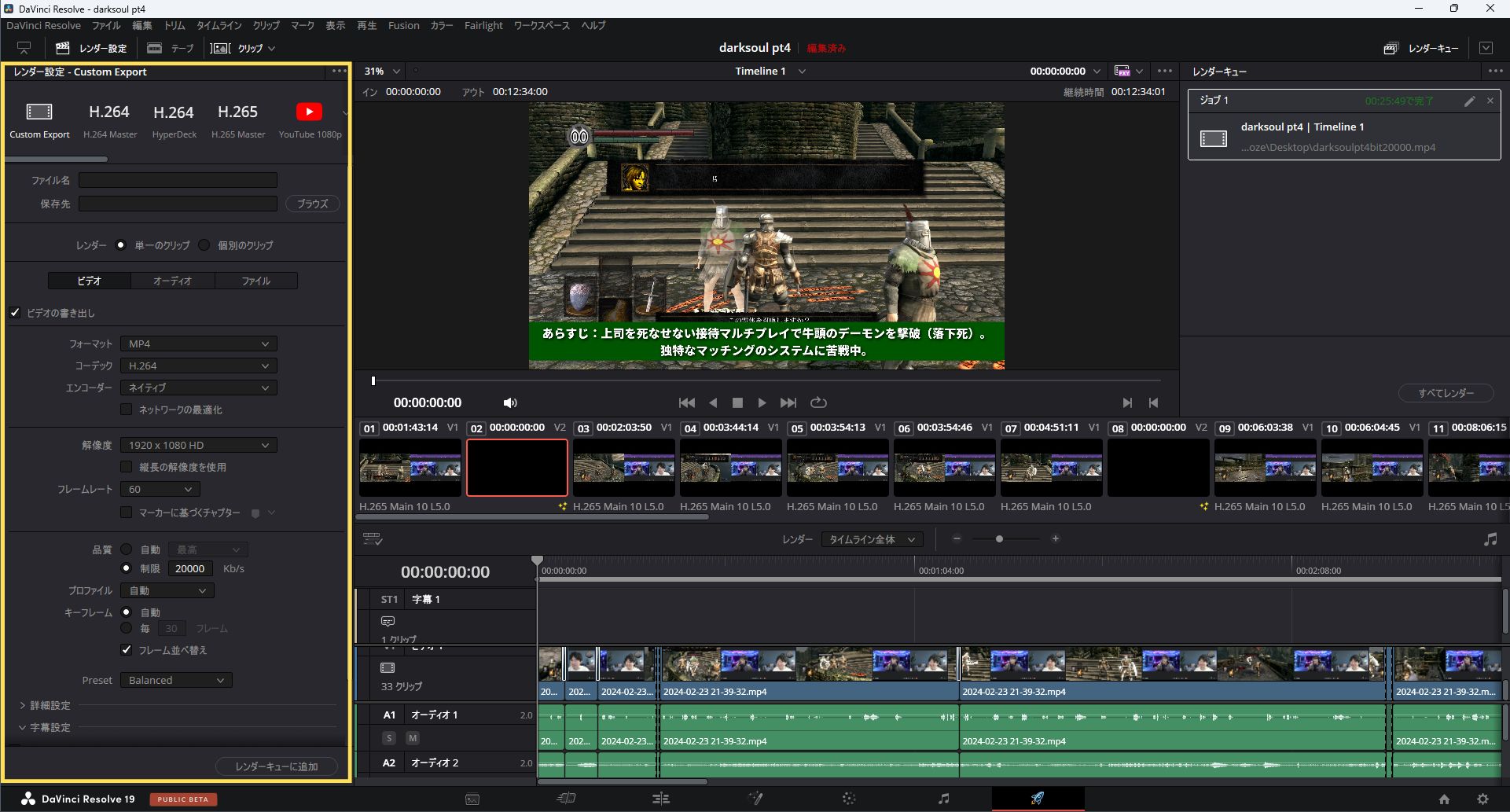Switch to the オーディオ tab
The width and height of the screenshot is (1510, 812).
pos(172,280)
